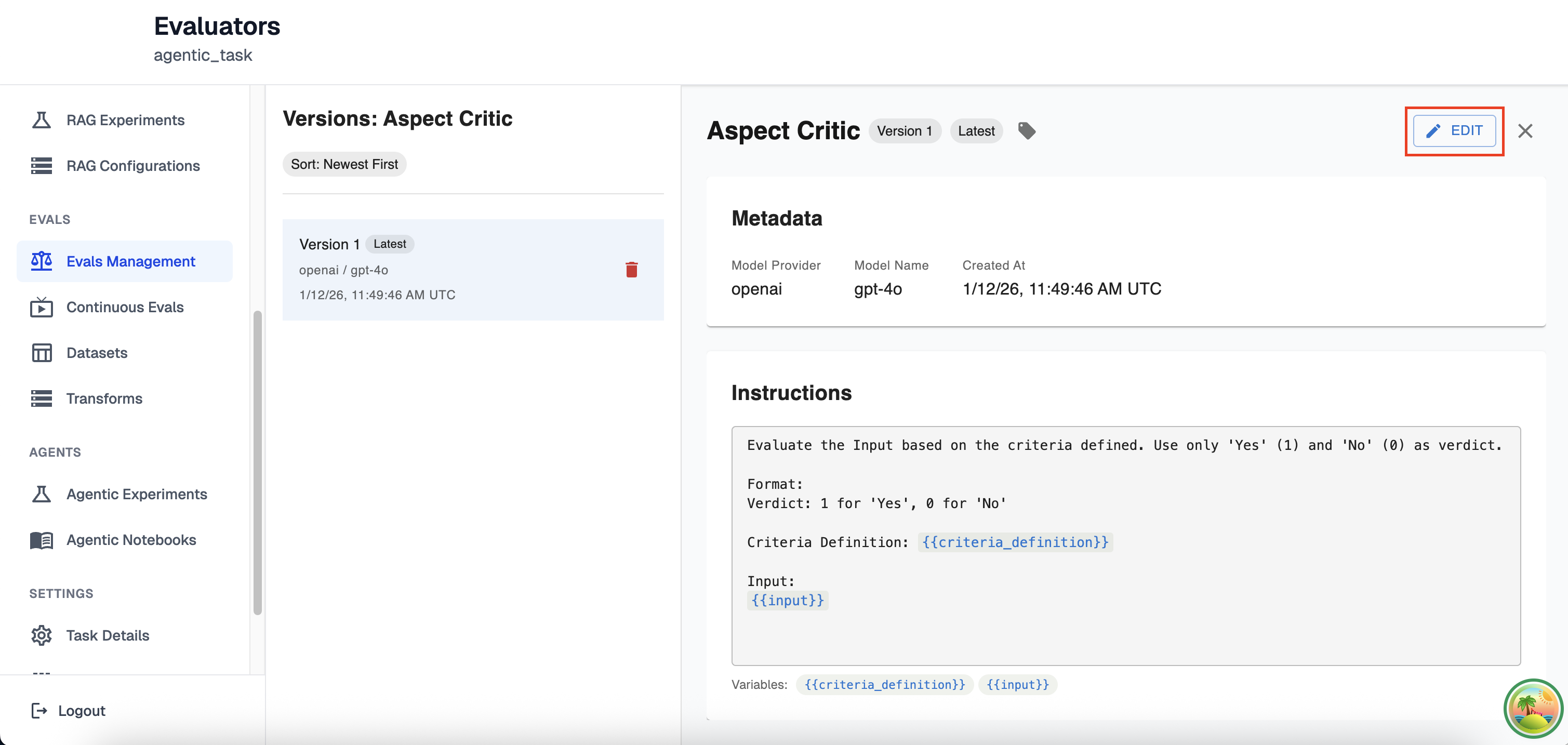Click the {{input}} variable chip
Image resolution: width=1568 pixels, height=745 pixels.
(1017, 684)
